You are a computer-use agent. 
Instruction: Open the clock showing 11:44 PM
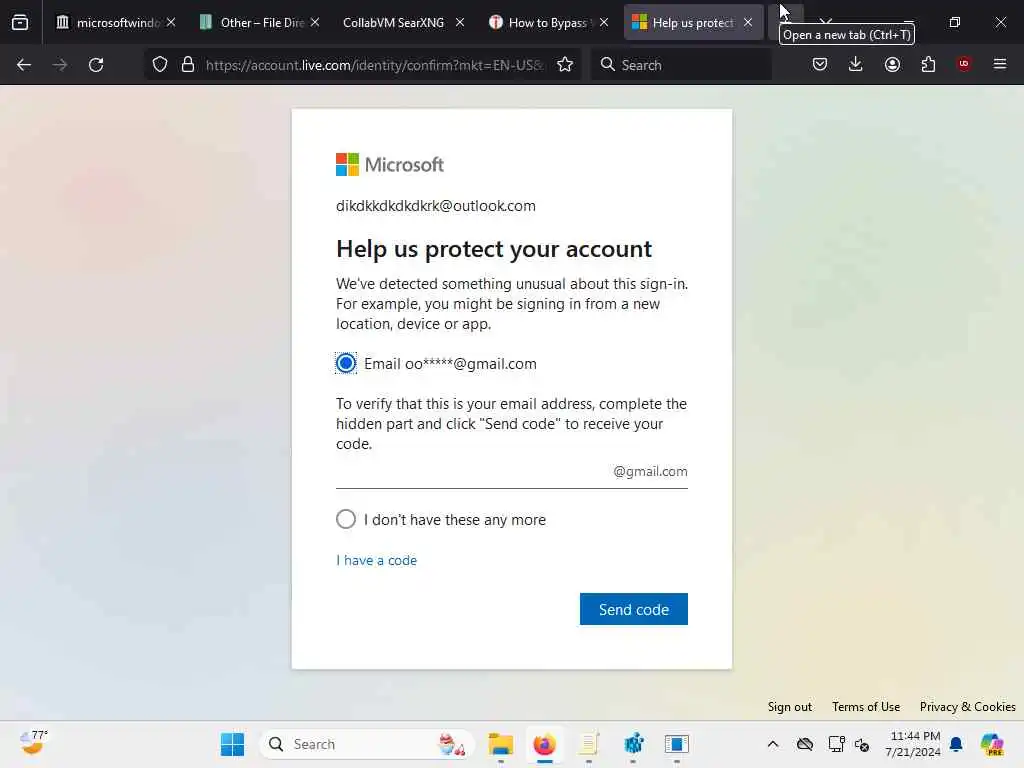pos(913,744)
